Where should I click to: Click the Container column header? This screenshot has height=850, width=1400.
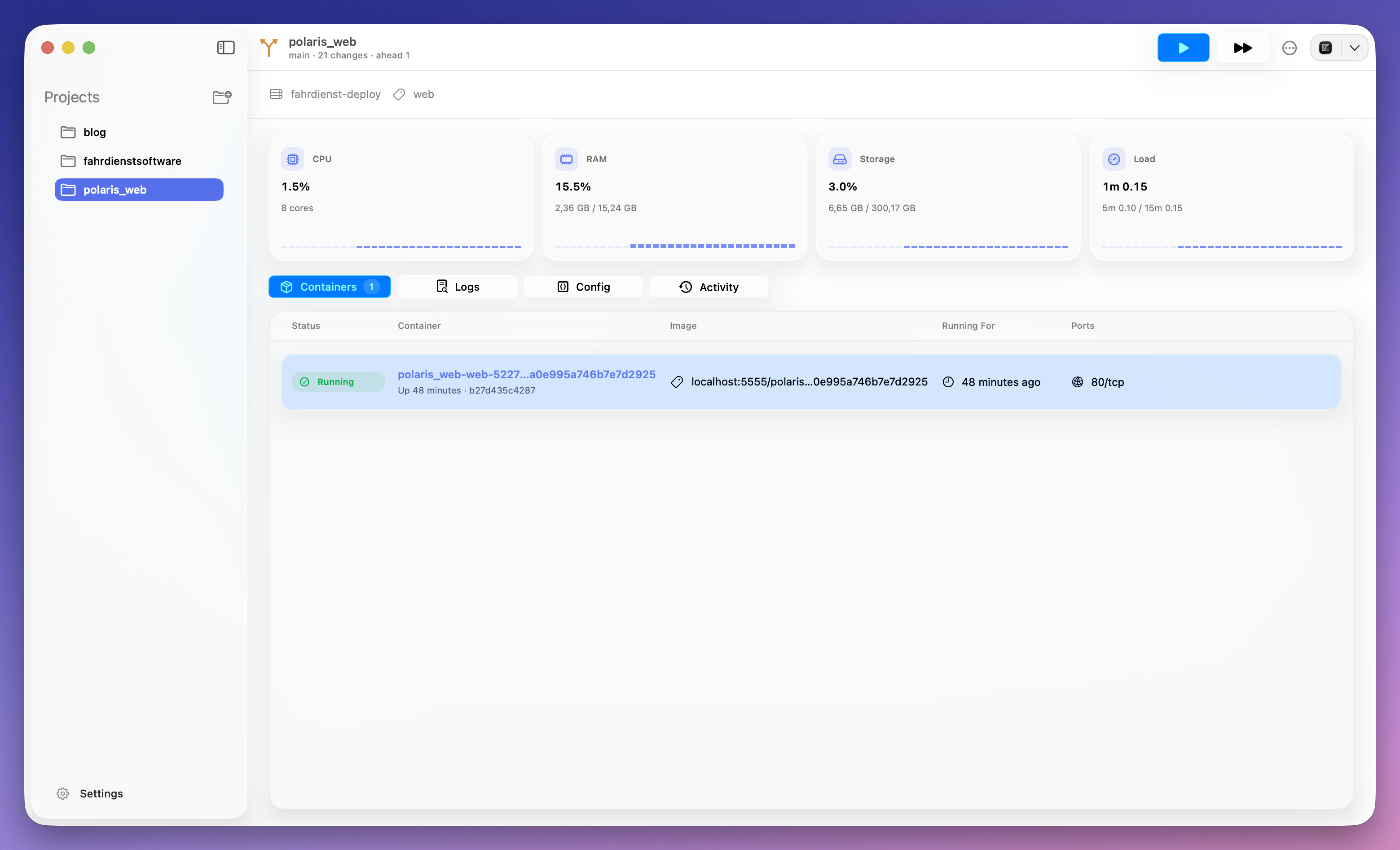coord(419,326)
